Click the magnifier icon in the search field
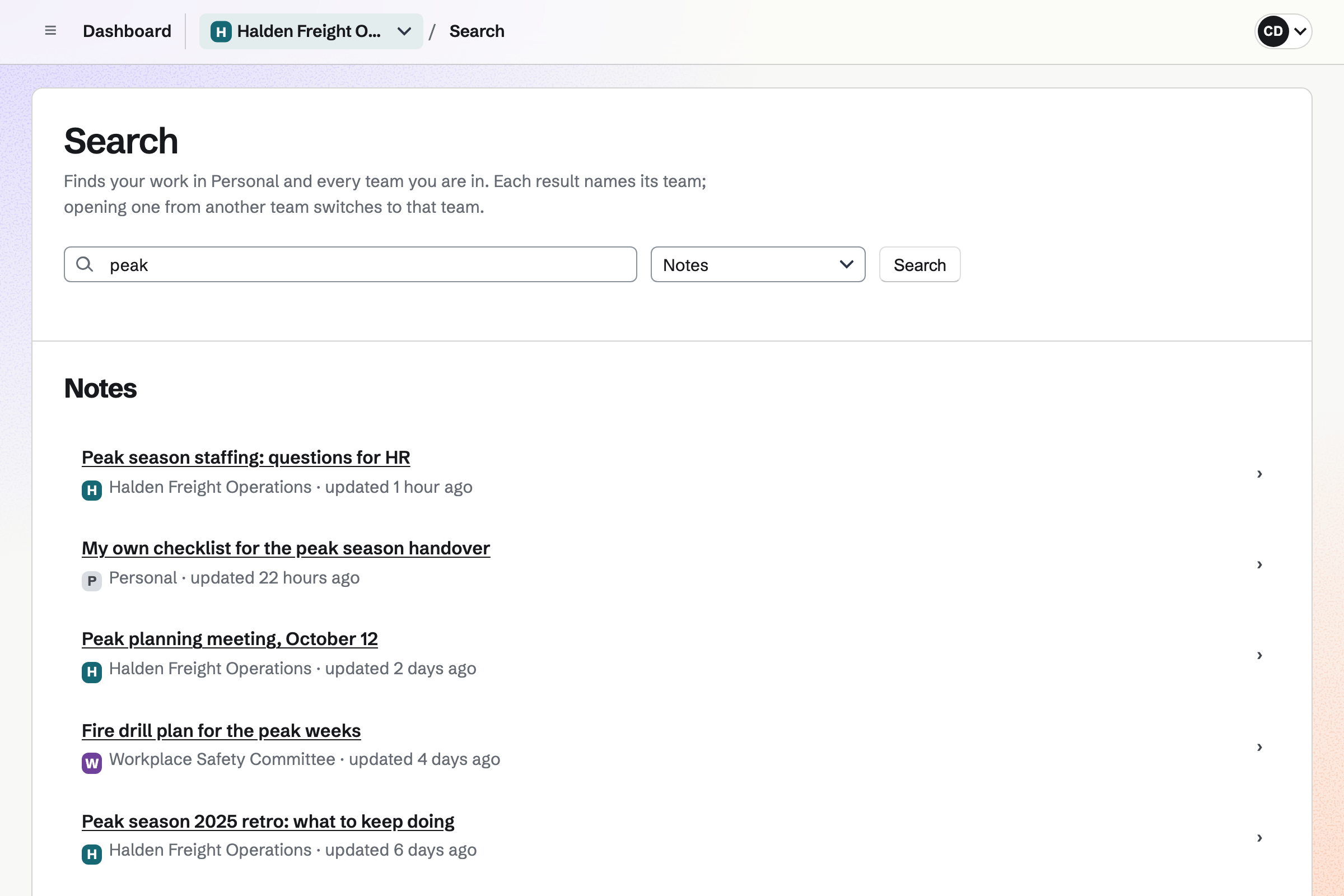 (x=85, y=264)
